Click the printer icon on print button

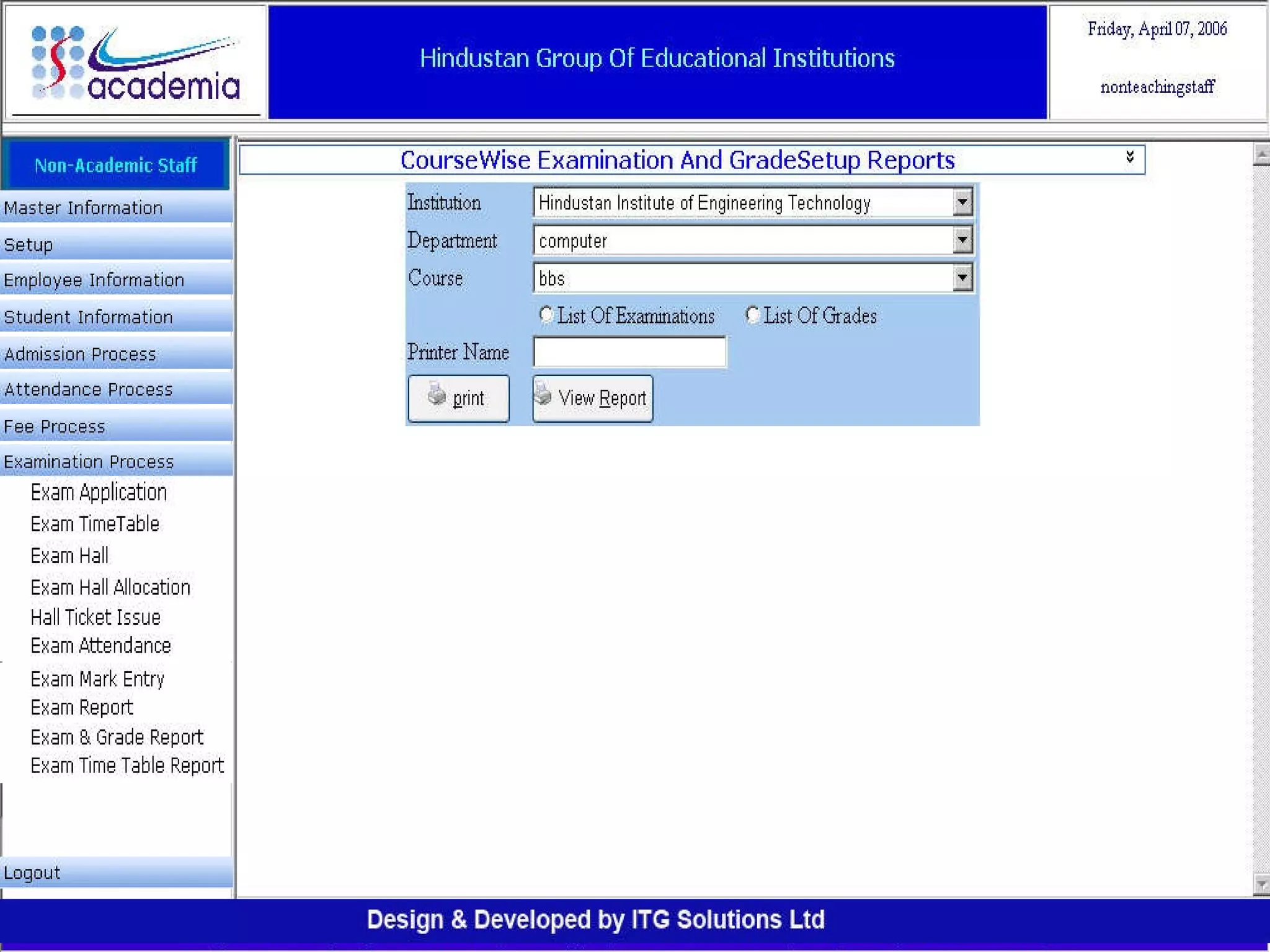437,394
